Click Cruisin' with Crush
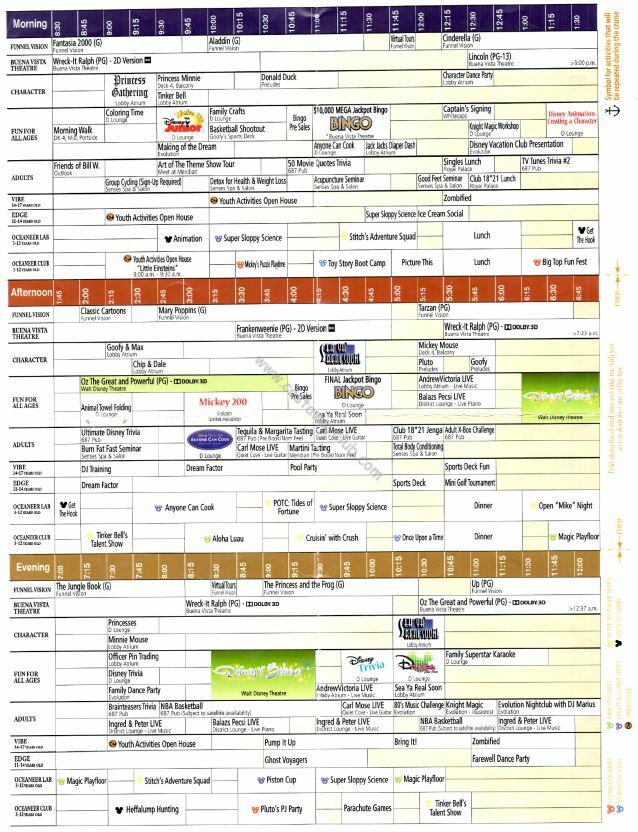This screenshot has width=638, height=832. coord(332,538)
